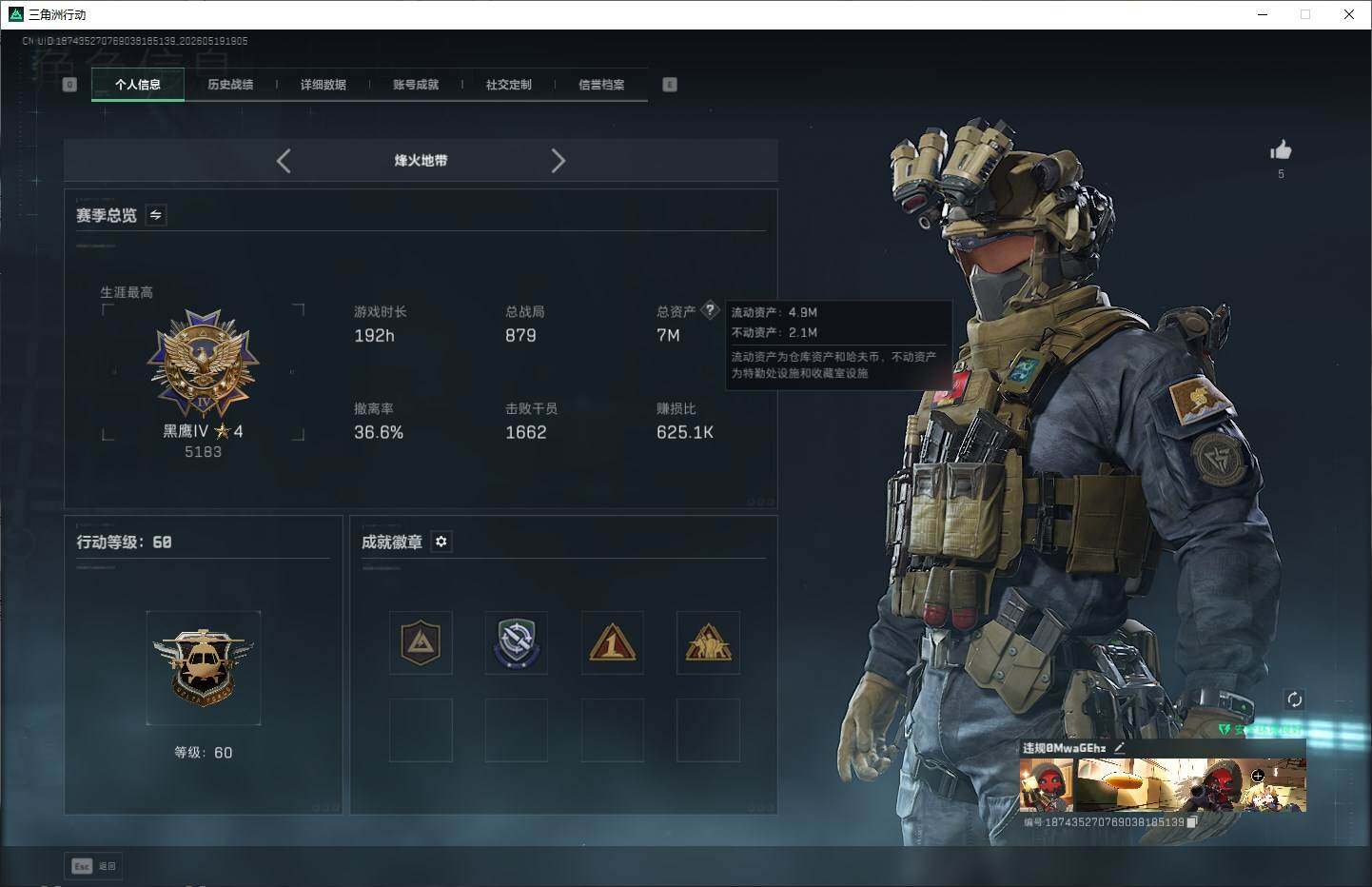Click the CN UID text at top left

135,41
